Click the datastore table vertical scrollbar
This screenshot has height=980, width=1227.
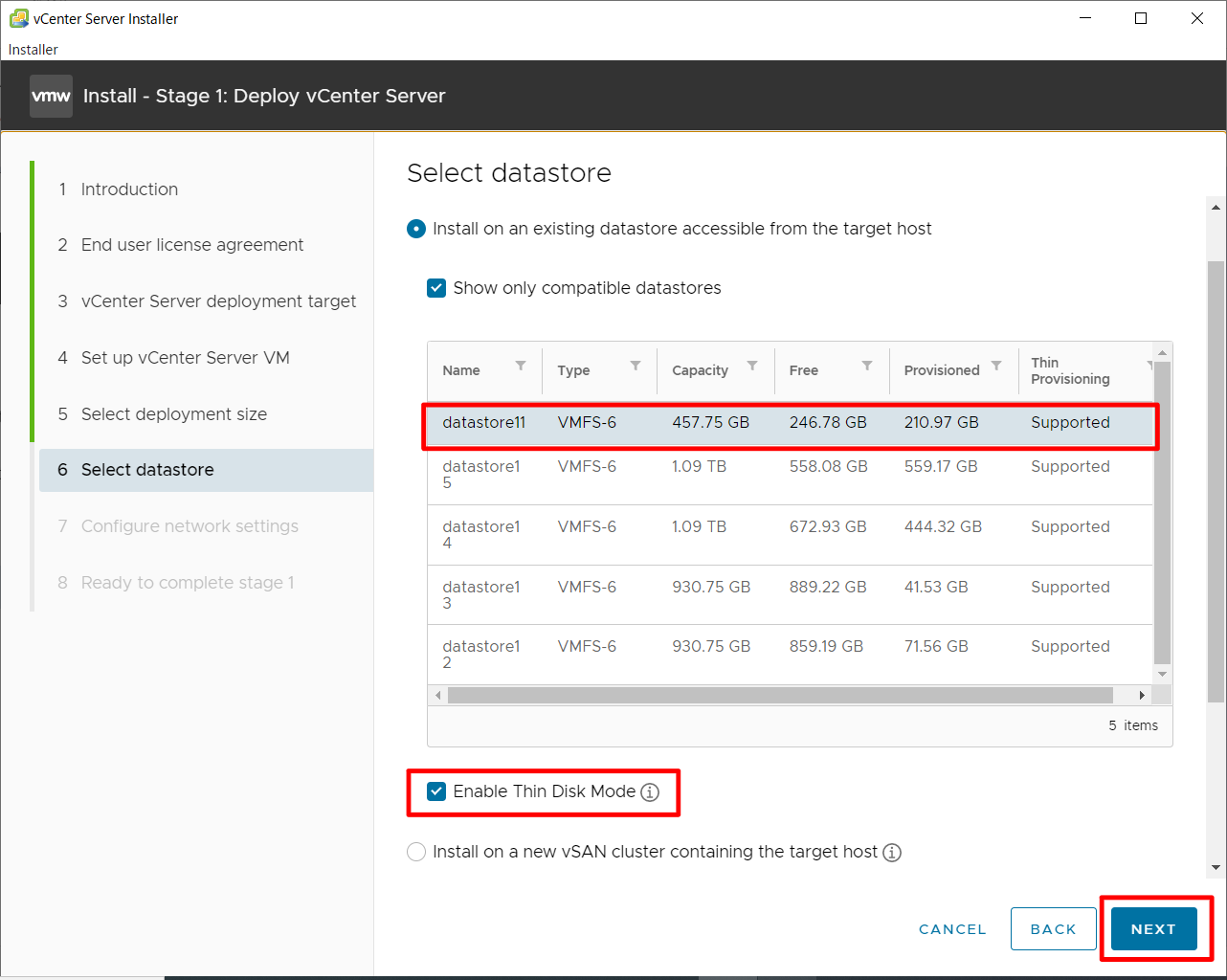click(1163, 513)
